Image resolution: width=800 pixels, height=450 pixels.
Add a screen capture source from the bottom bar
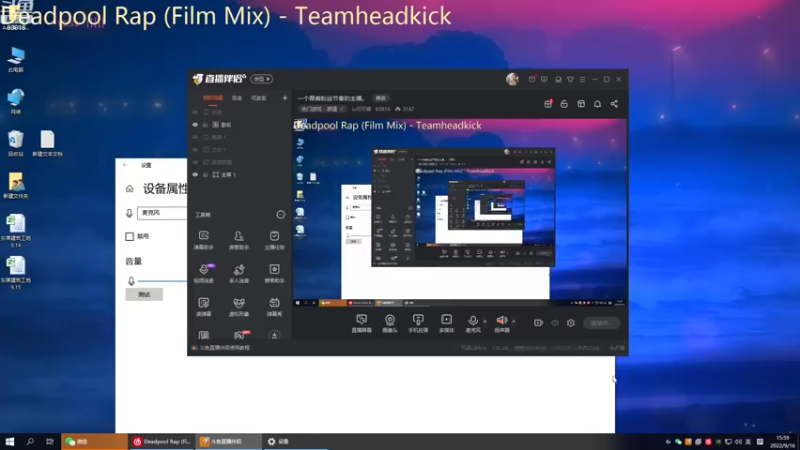361,323
